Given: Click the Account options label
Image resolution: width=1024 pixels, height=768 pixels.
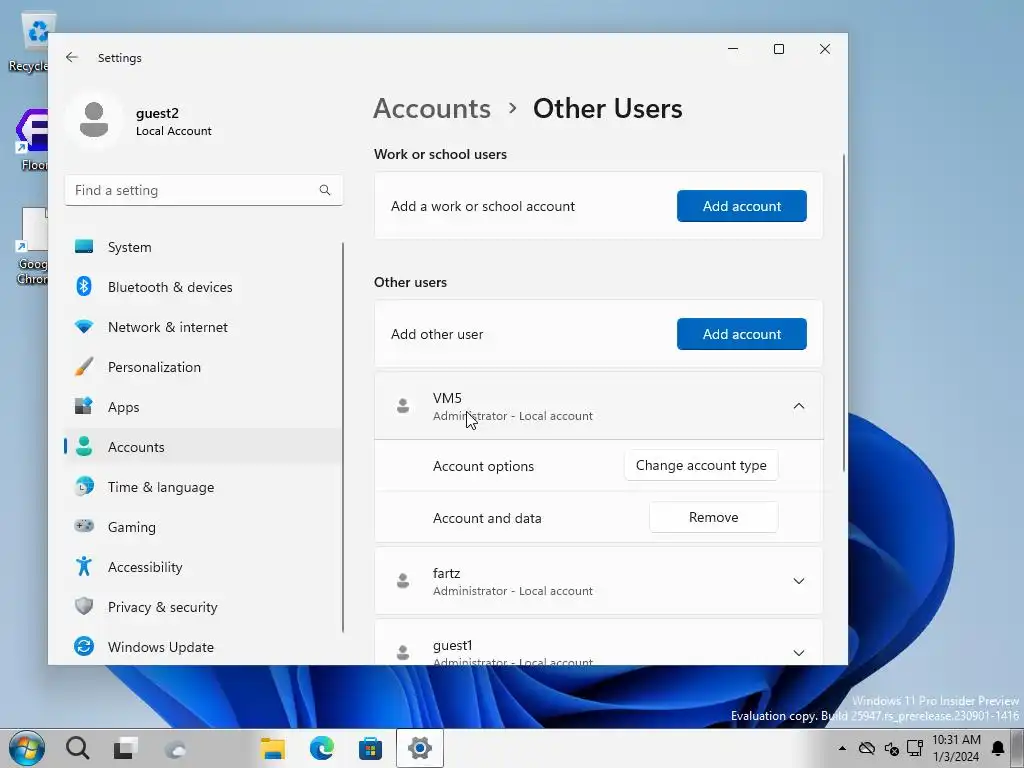Looking at the screenshot, I should click(483, 466).
